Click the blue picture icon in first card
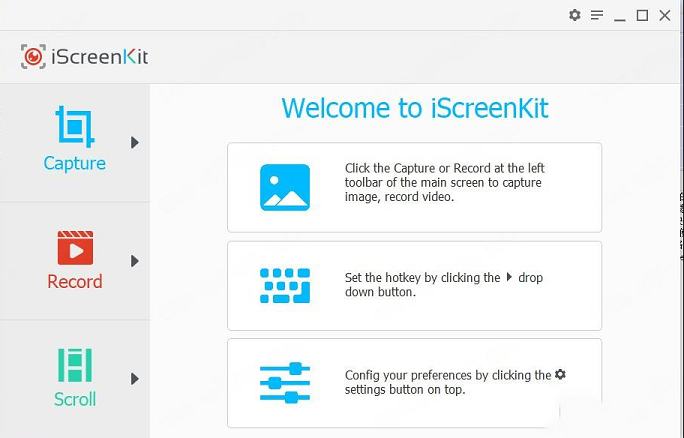 pos(285,187)
